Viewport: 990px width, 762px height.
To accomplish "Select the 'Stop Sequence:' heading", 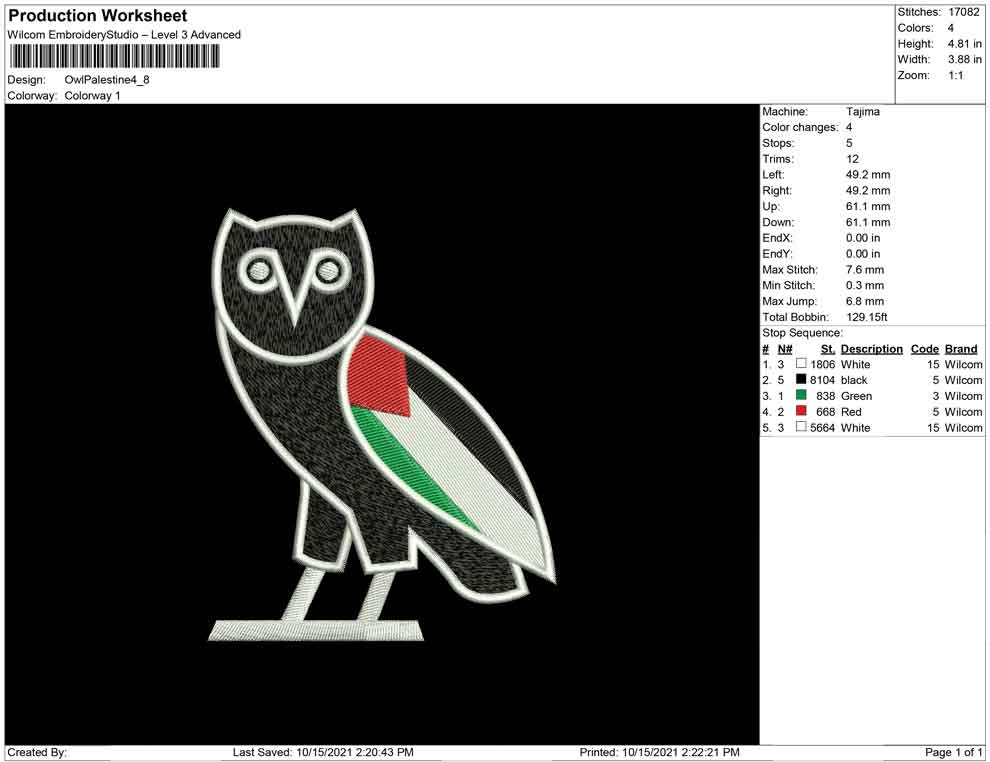I will click(802, 333).
